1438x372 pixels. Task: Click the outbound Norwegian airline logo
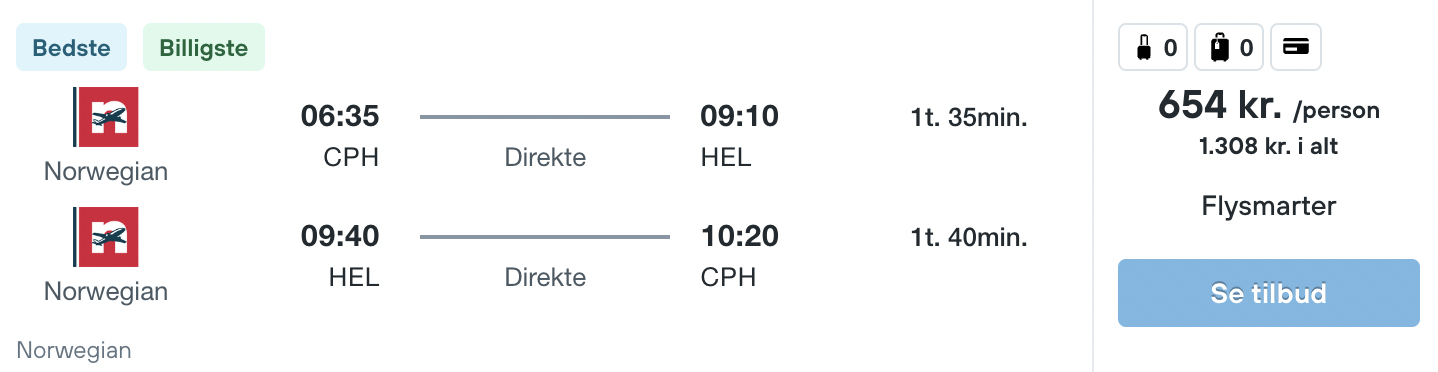(x=106, y=117)
